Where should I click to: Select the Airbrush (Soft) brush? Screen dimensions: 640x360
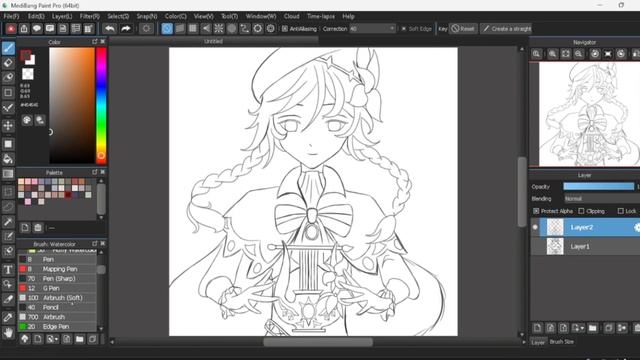tap(57, 298)
